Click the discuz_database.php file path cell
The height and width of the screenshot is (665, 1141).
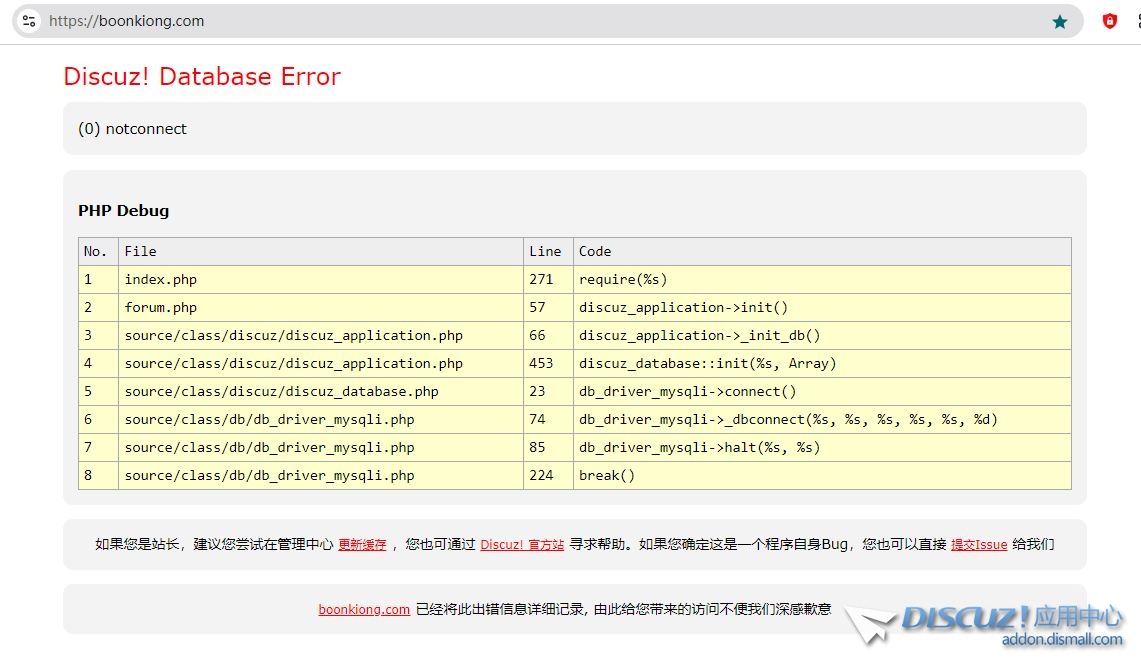[281, 391]
